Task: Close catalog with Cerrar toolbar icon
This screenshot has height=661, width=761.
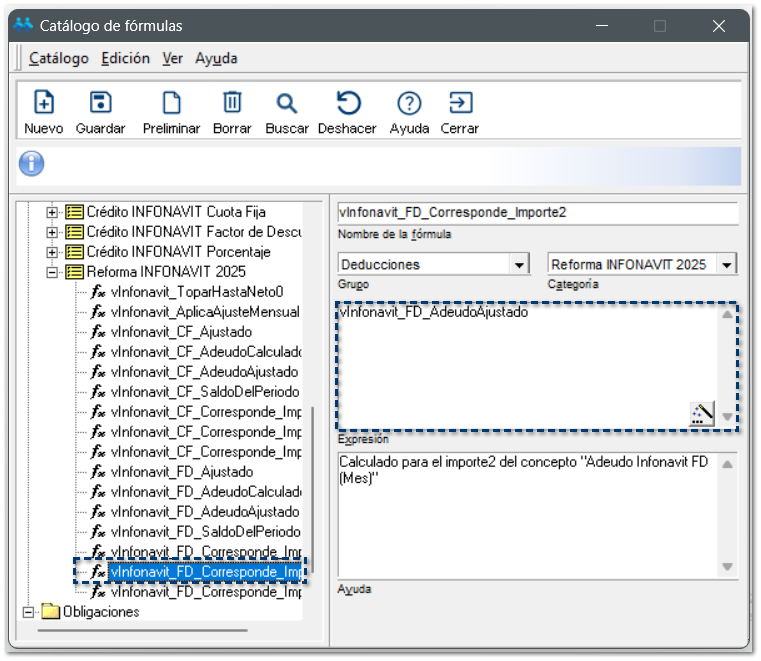Action: point(460,103)
